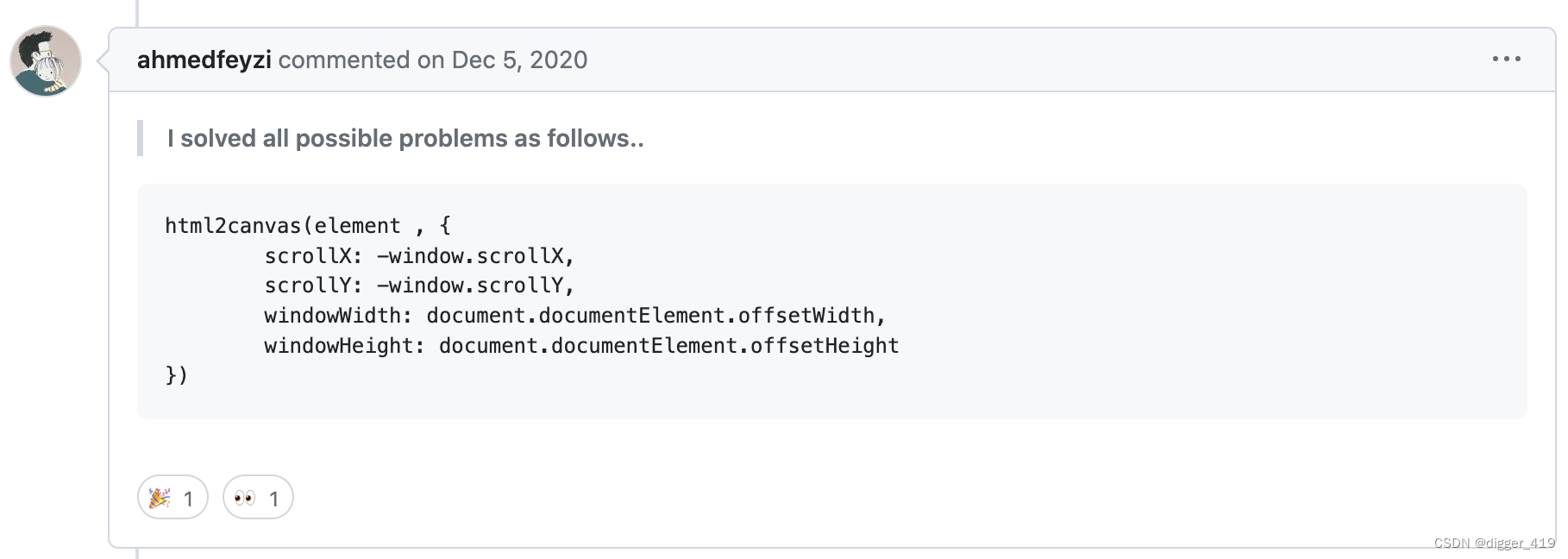
Task: Click the avatar thumbnail next to the comment
Action: [x=47, y=60]
